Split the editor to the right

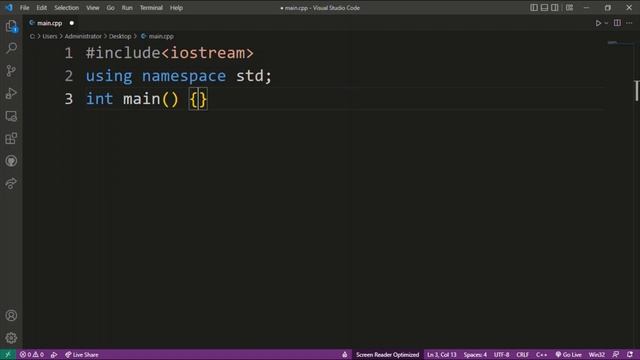click(617, 23)
